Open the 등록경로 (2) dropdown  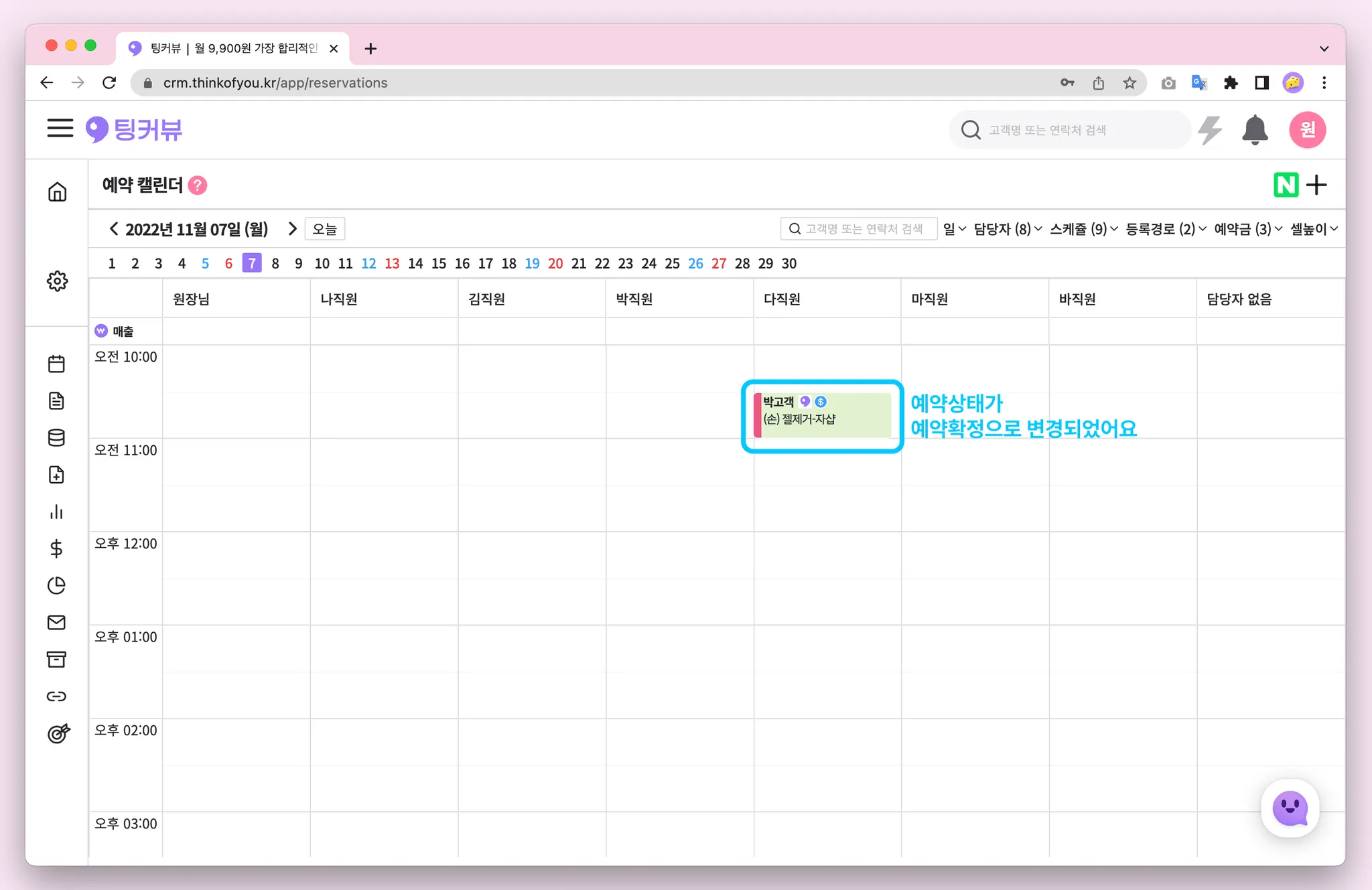(x=1166, y=229)
